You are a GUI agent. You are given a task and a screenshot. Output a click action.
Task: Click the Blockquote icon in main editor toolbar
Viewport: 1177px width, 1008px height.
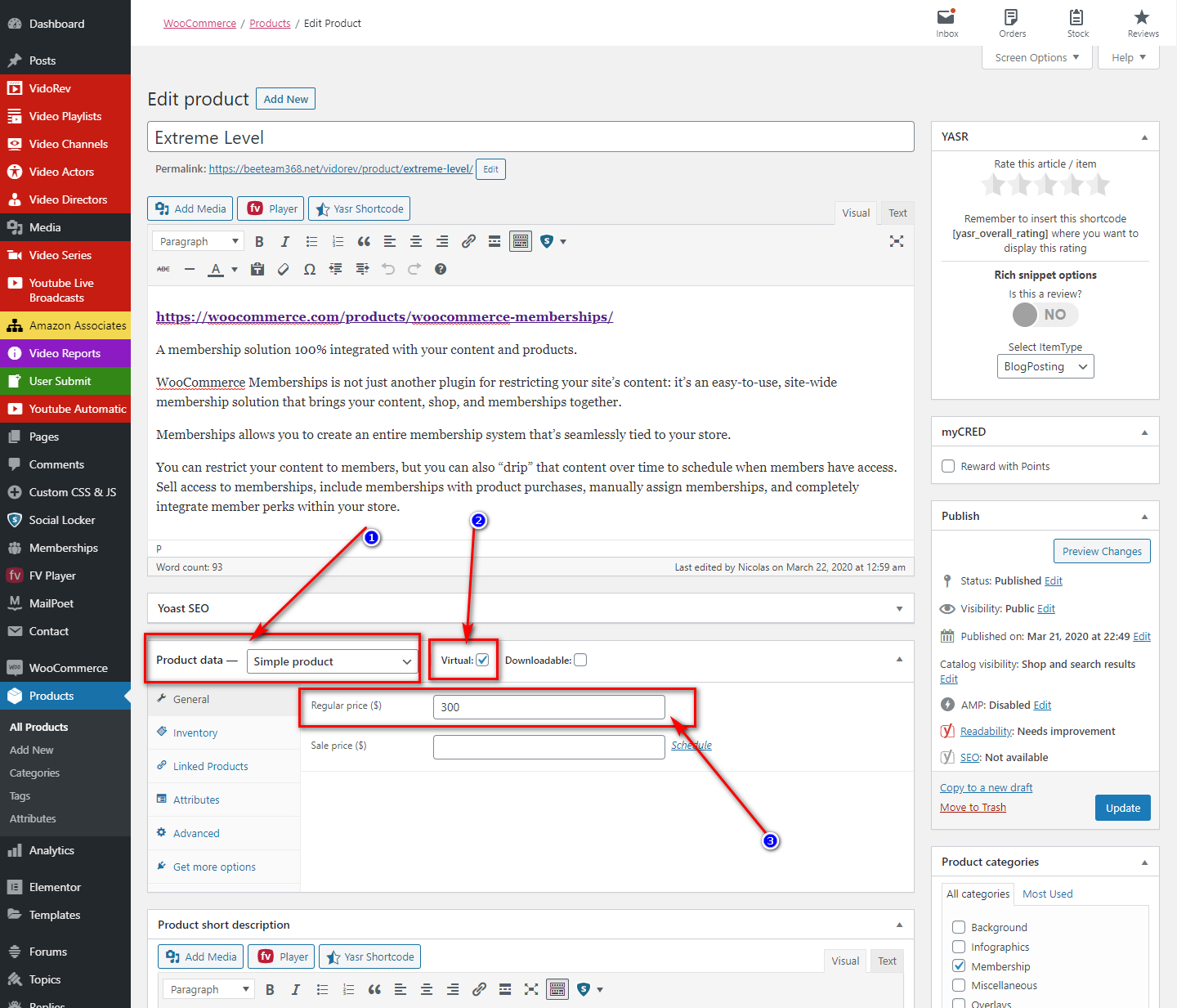[x=364, y=241]
